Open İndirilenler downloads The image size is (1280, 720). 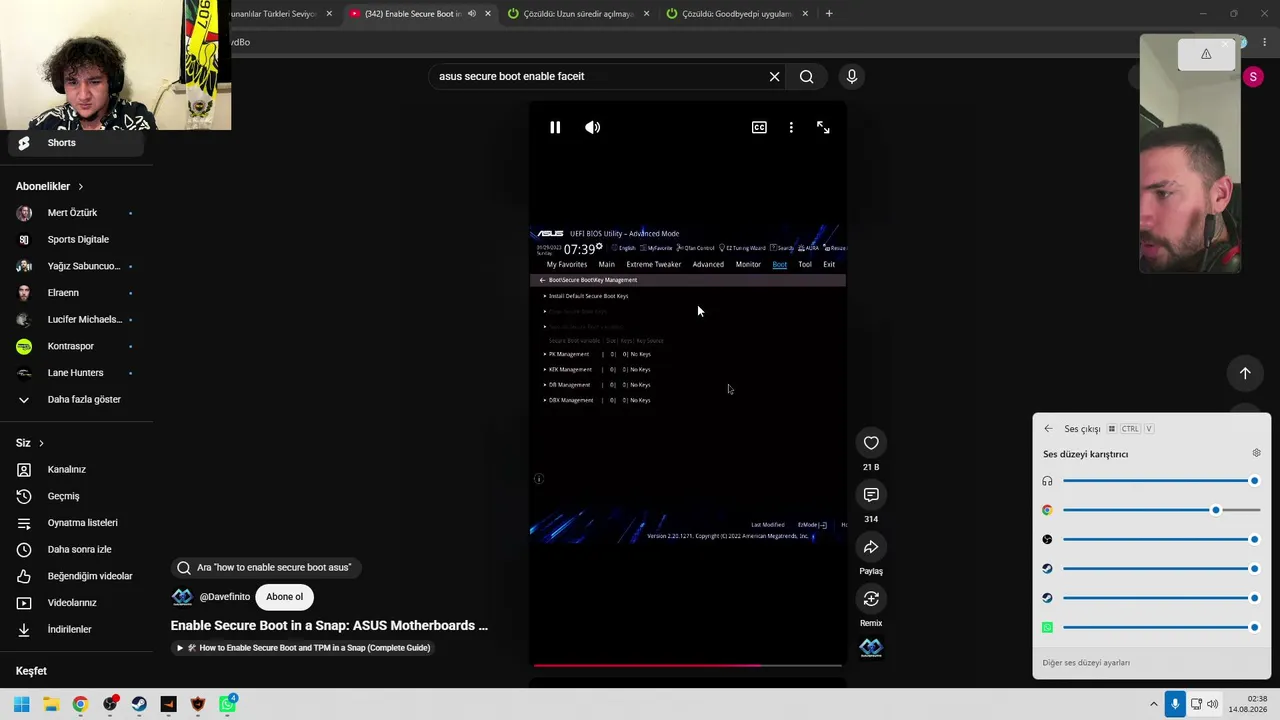[x=77, y=629]
